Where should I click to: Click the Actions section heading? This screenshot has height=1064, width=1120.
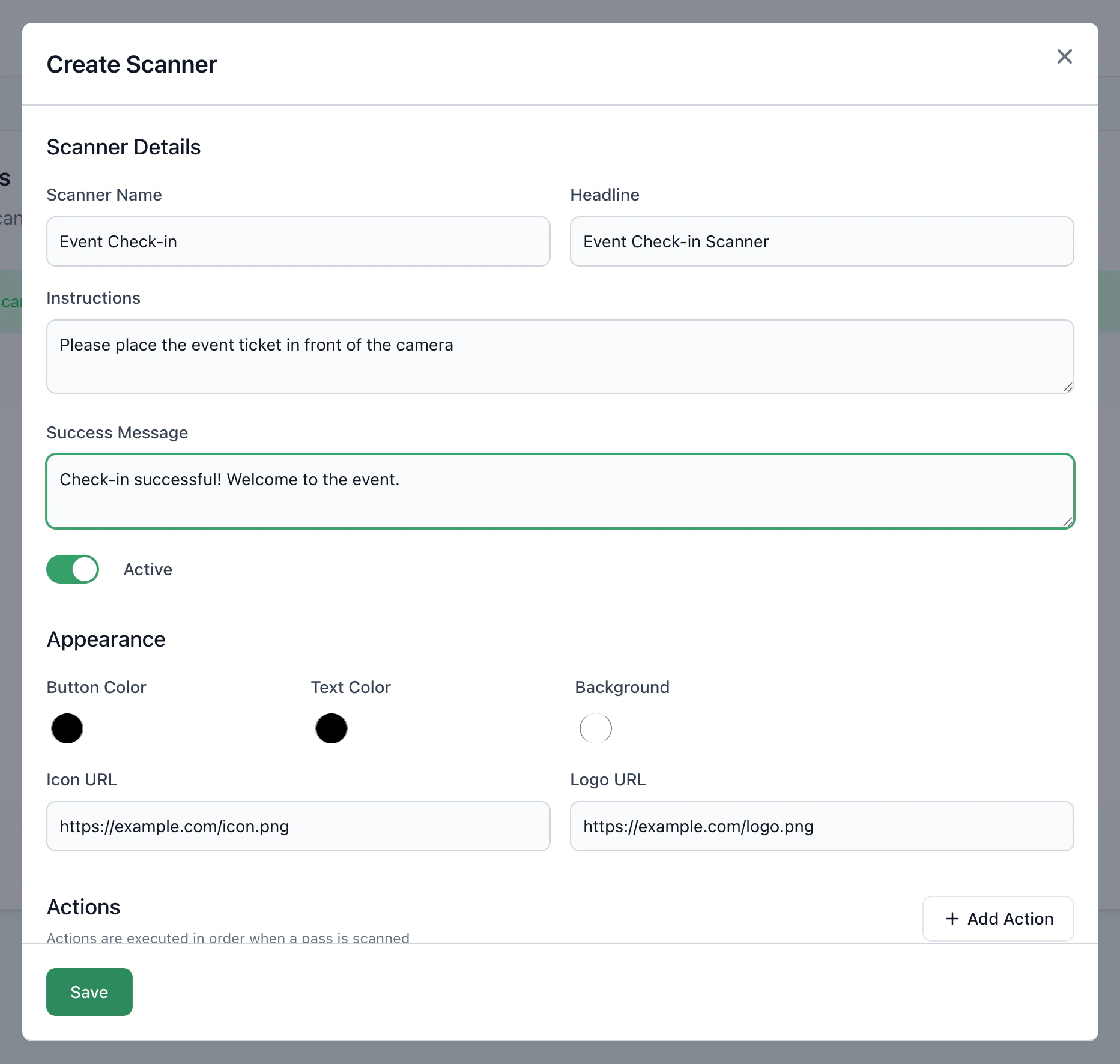83,907
